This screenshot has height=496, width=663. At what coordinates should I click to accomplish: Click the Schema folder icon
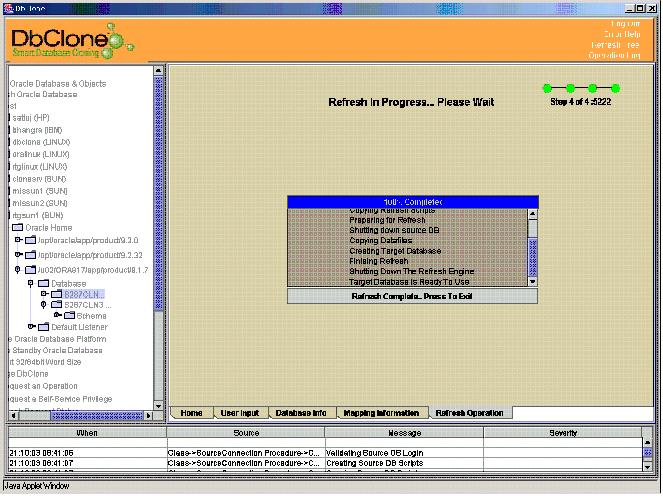click(x=69, y=316)
